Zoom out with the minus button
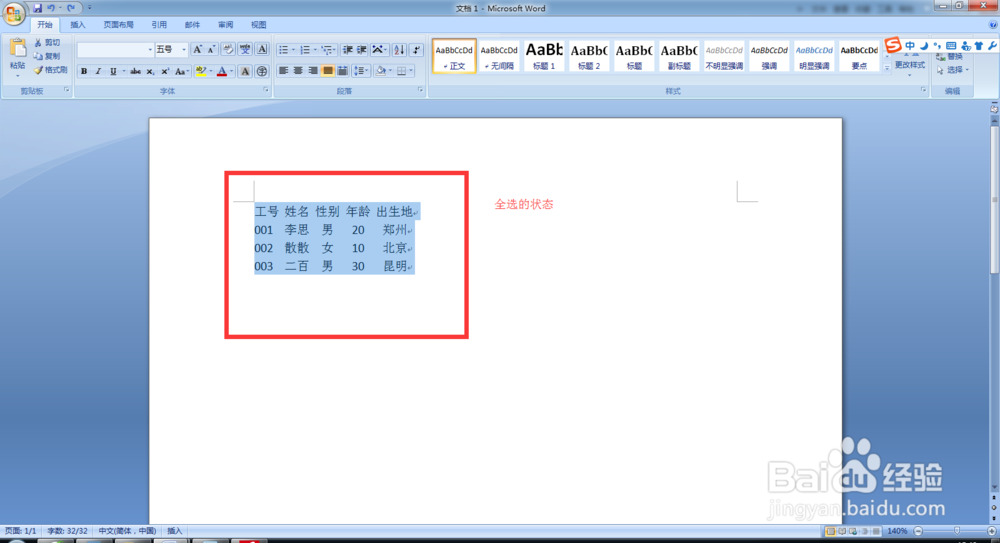 pos(918,531)
